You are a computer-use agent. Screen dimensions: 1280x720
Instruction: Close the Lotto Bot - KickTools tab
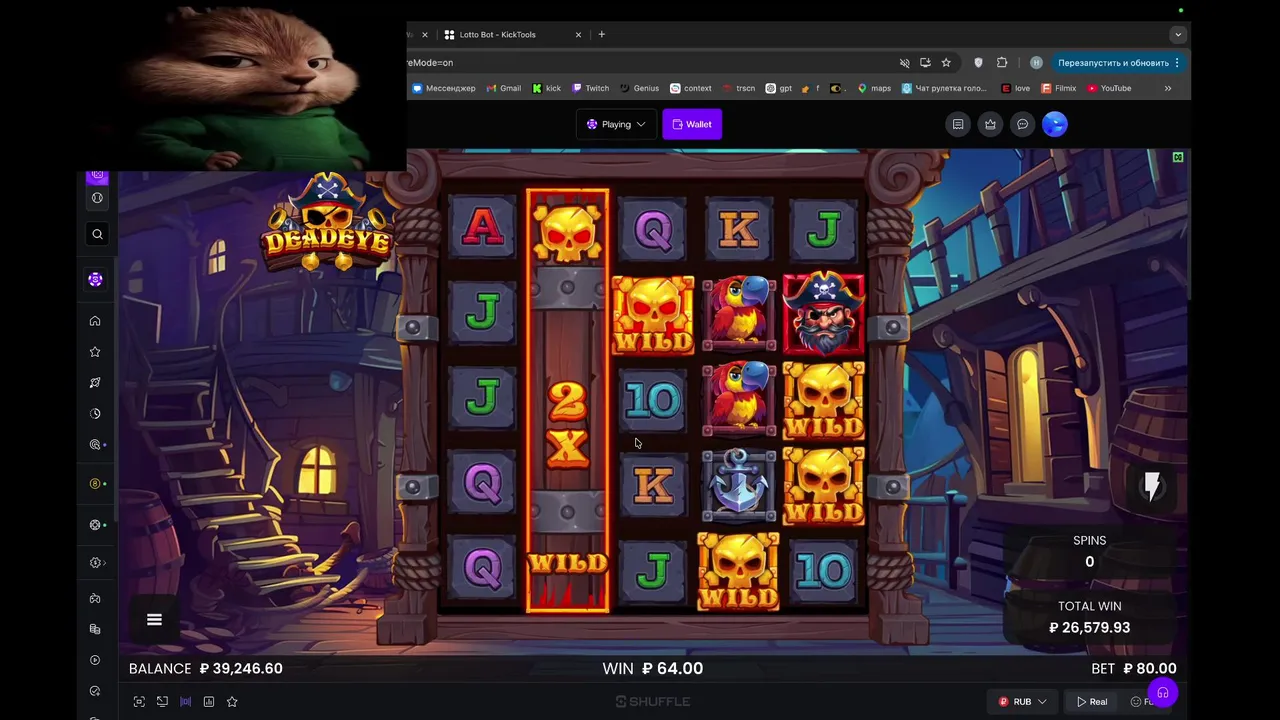pyautogui.click(x=578, y=35)
